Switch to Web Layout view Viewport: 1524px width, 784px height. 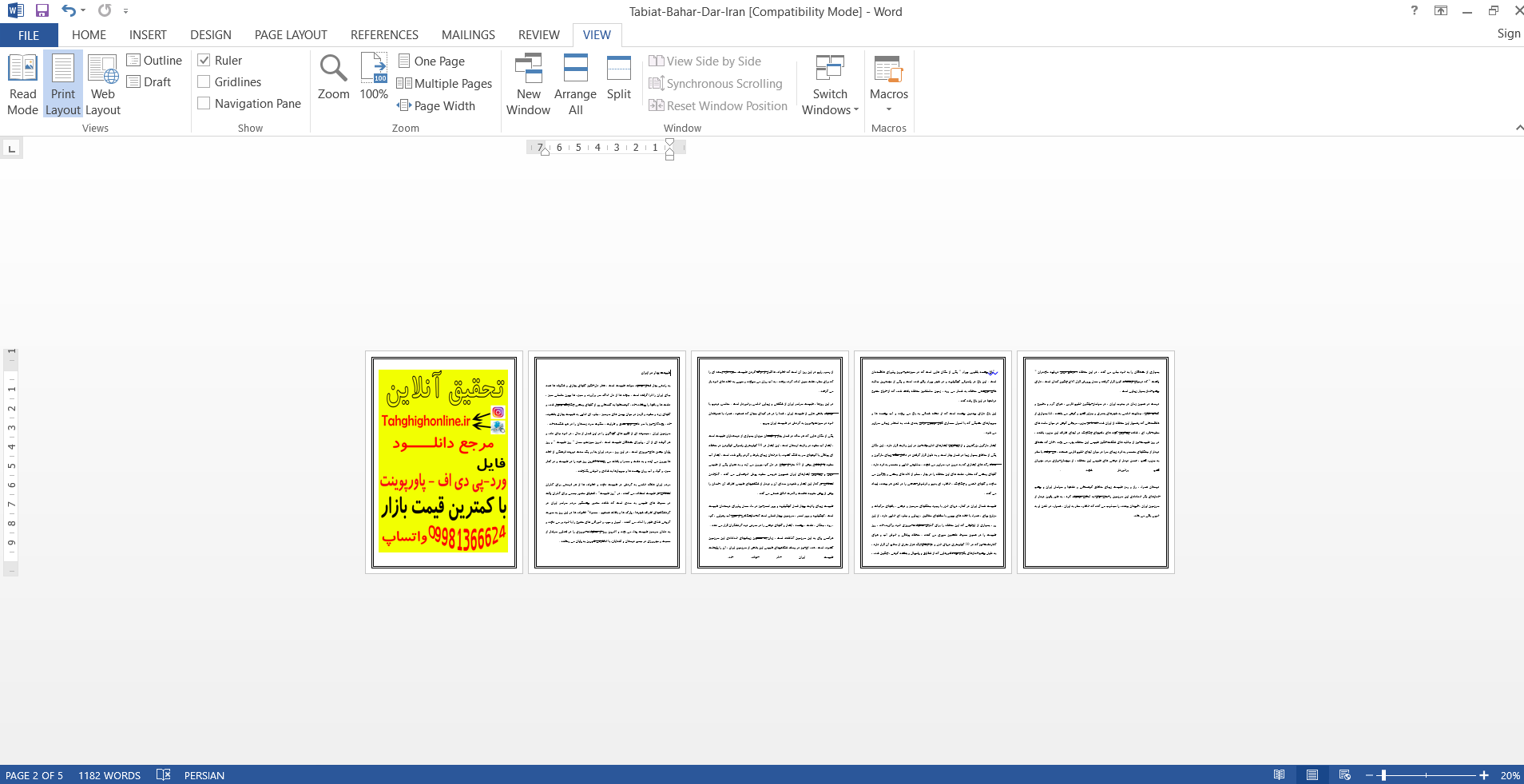pos(103,85)
